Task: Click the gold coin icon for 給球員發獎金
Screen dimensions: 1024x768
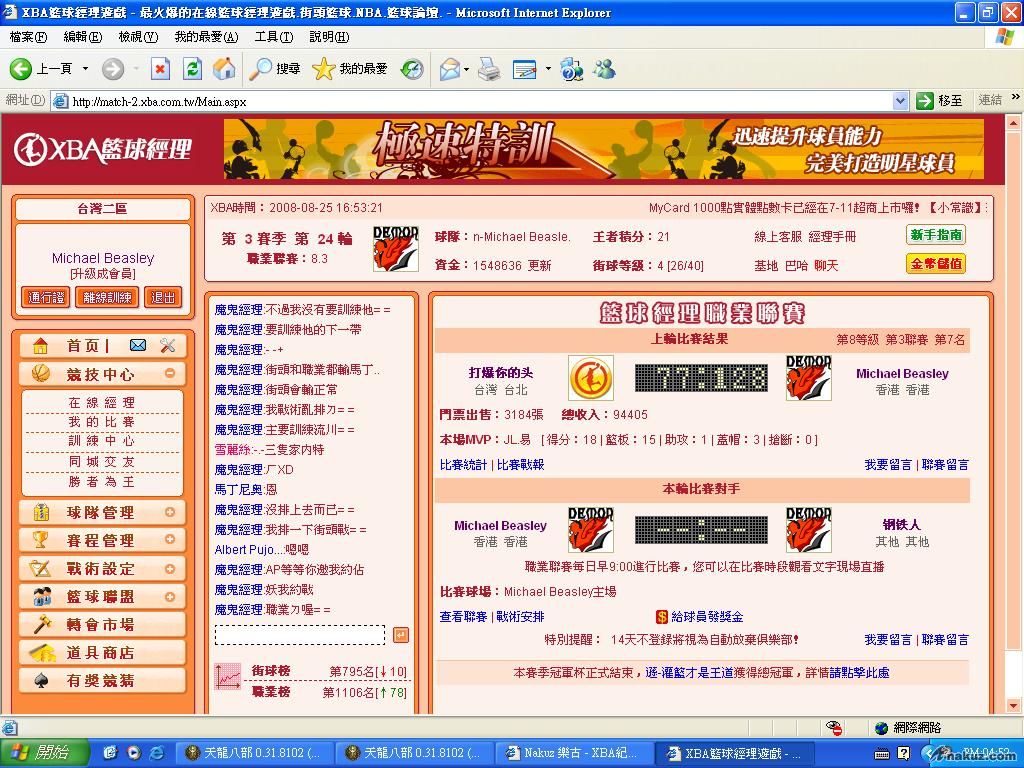Action: 661,617
